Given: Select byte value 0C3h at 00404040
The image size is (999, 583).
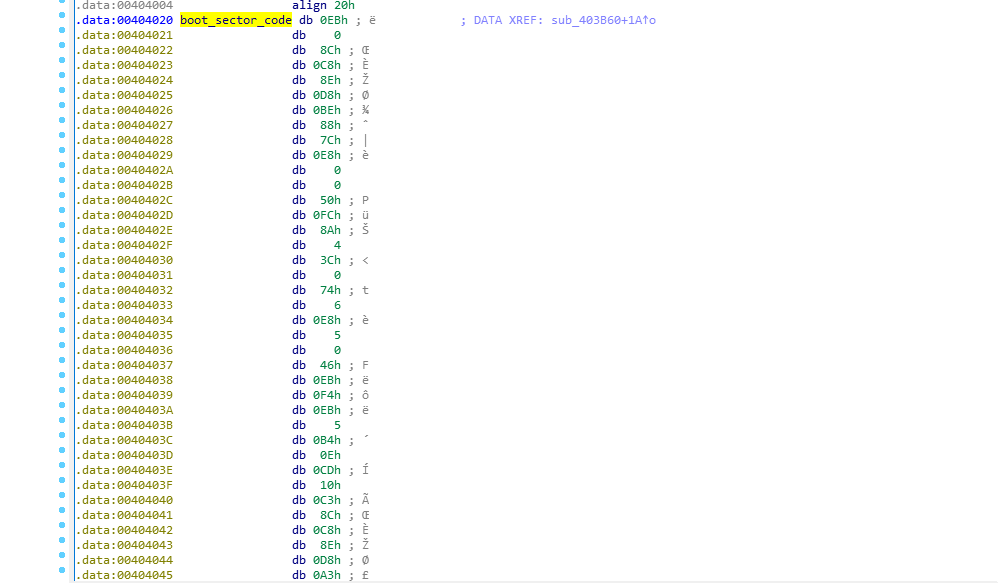Looking at the screenshot, I should click(x=327, y=500).
